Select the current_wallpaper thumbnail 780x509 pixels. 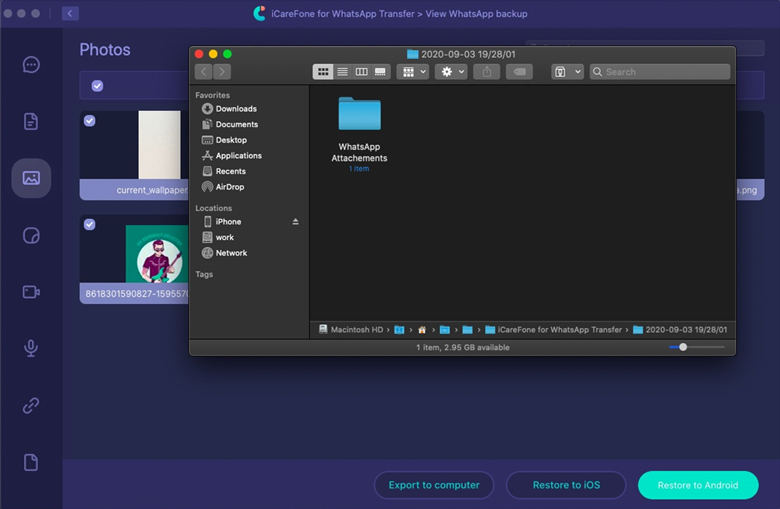pyautogui.click(x=160, y=145)
